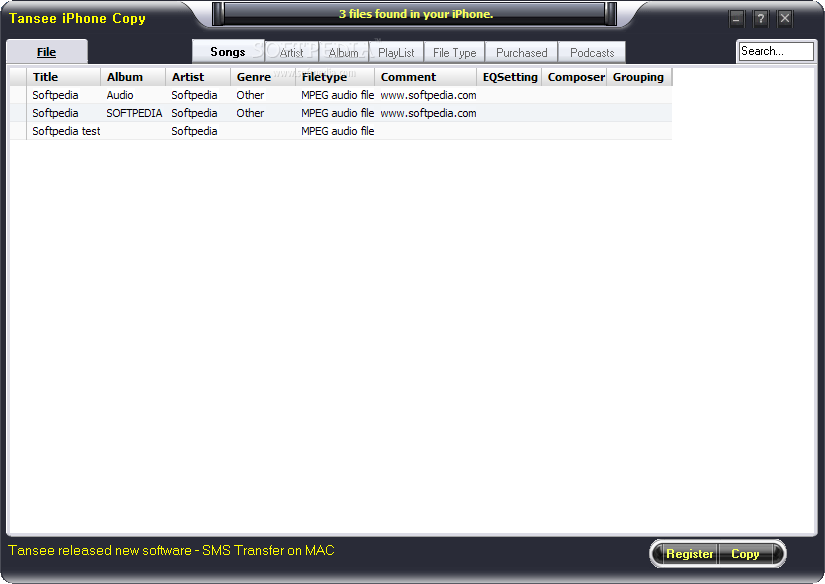Sort by Composer column header
825x584 pixels.
[575, 77]
